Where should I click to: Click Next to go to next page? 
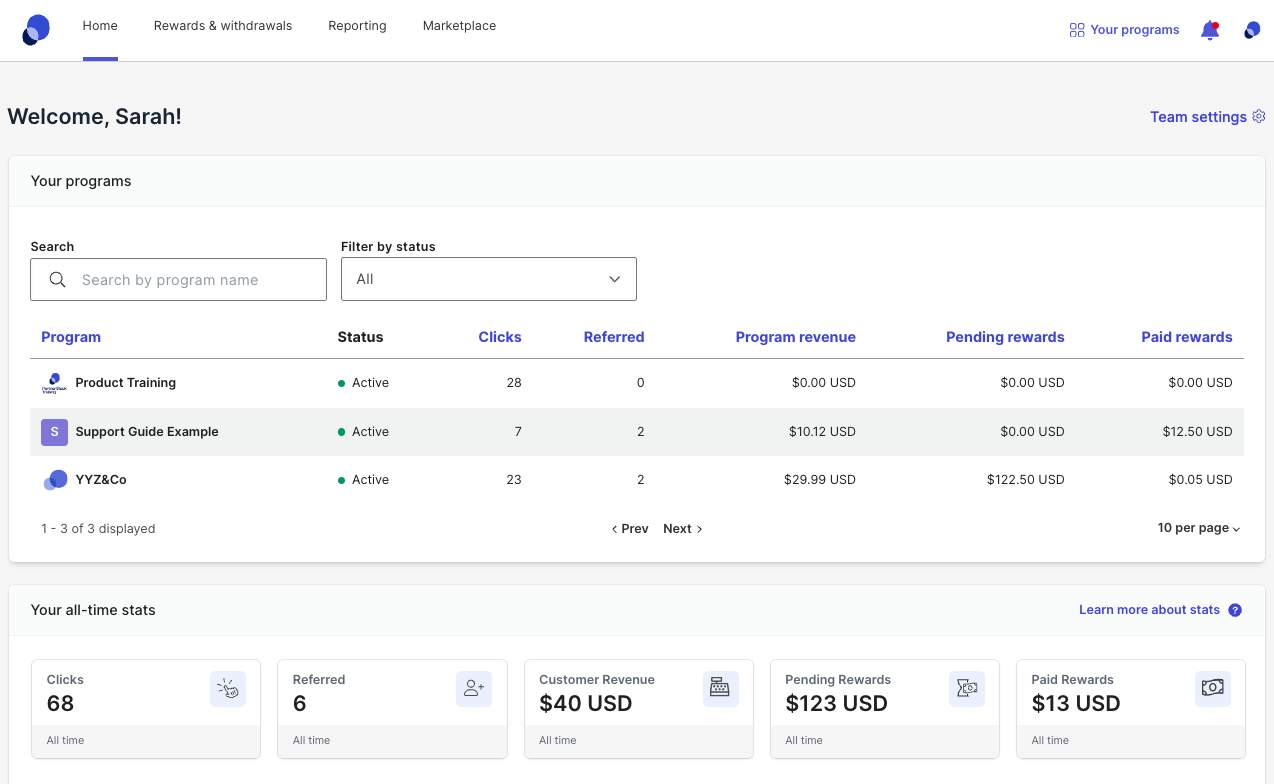[x=682, y=528]
